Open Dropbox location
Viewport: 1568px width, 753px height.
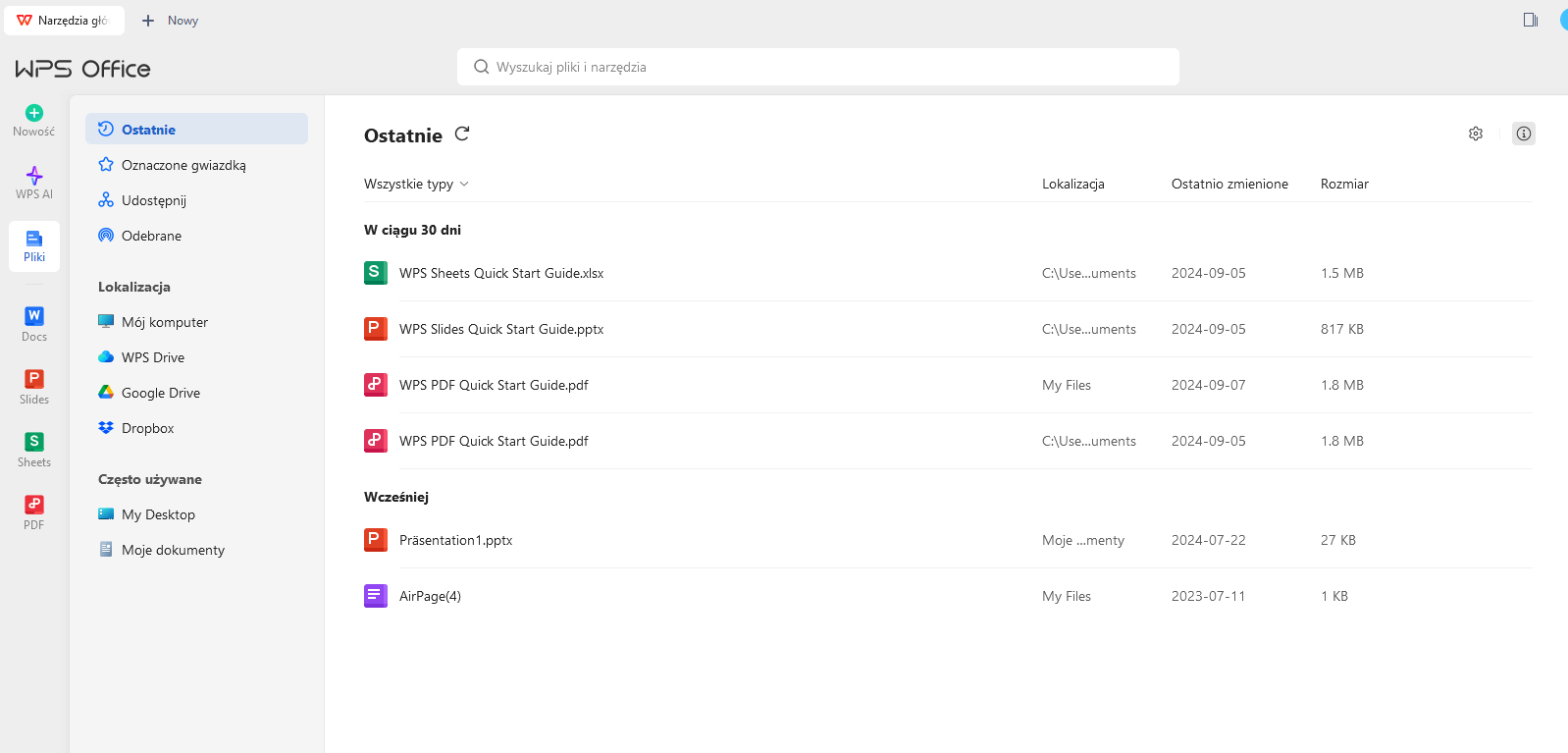pyautogui.click(x=196, y=428)
